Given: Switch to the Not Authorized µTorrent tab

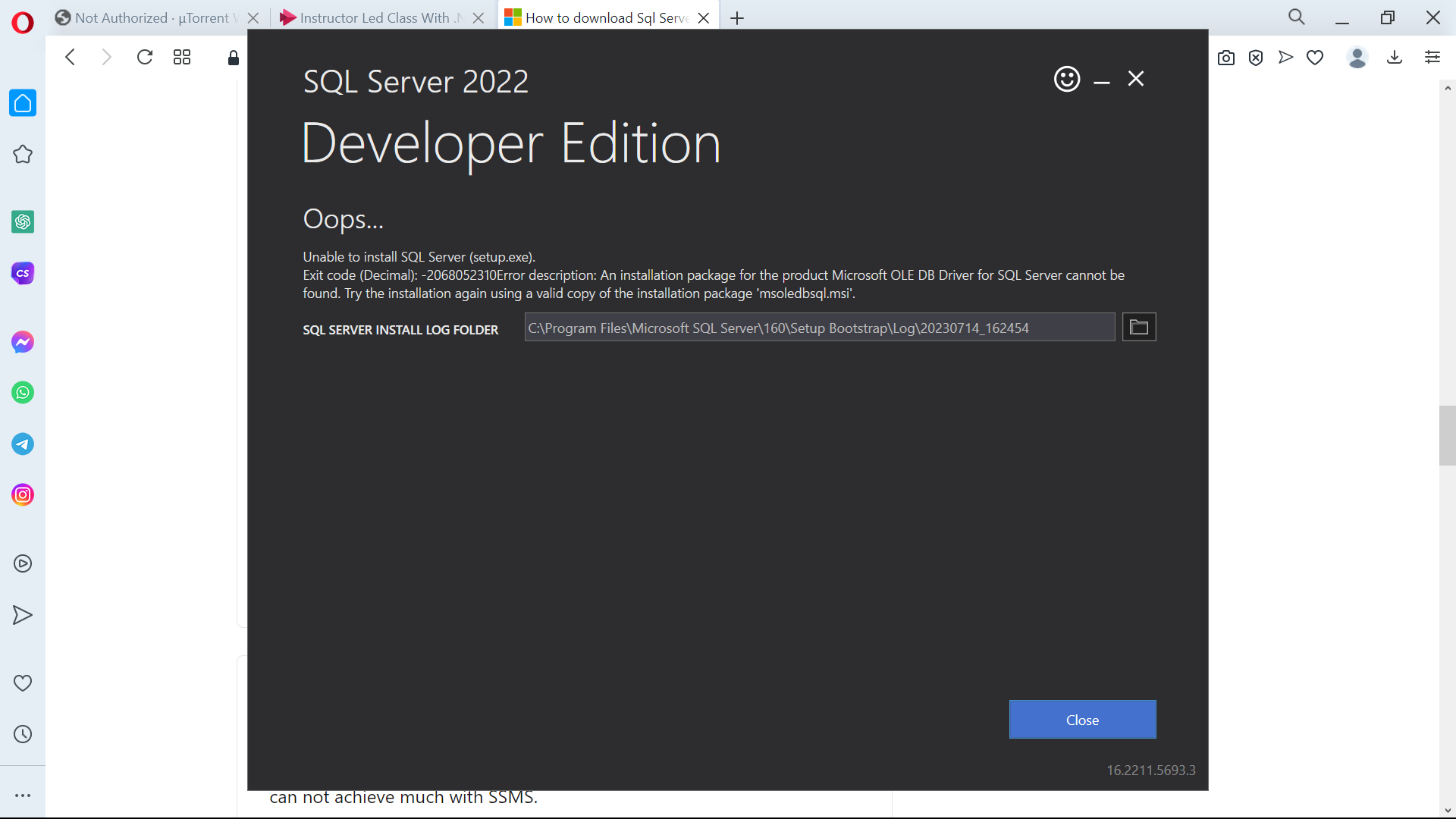Looking at the screenshot, I should 152,17.
